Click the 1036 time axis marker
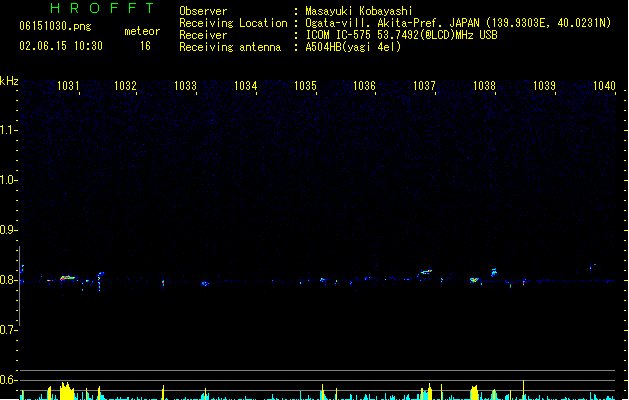Screen dimensions: 629x400 [x=364, y=86]
